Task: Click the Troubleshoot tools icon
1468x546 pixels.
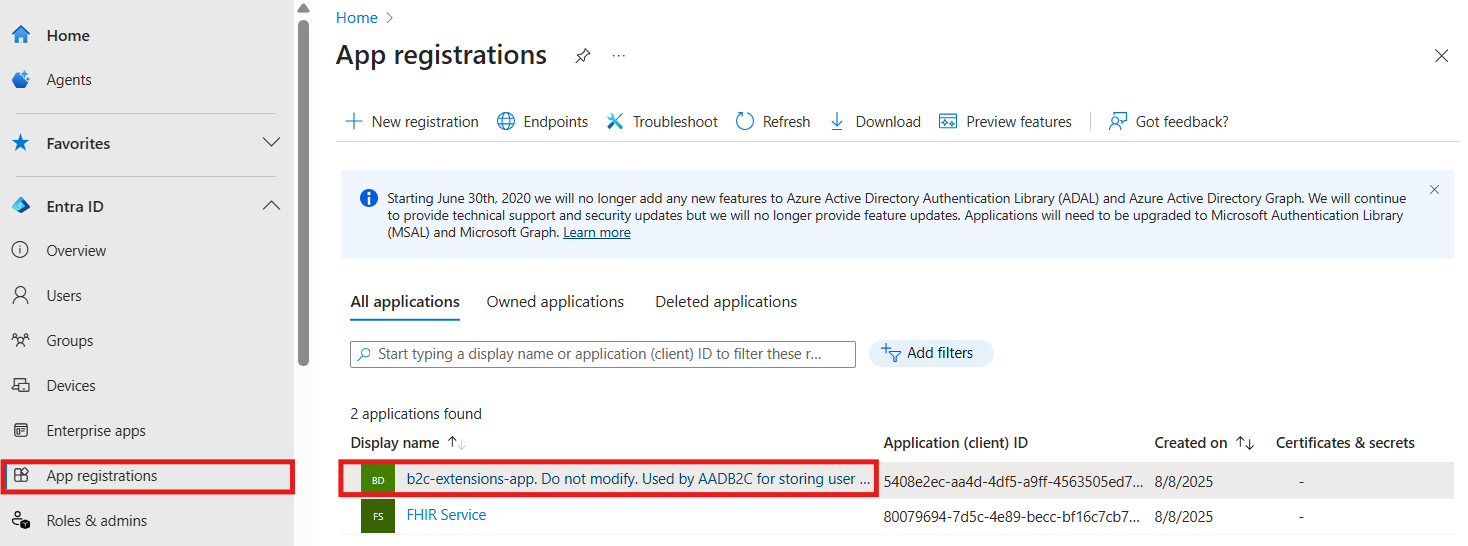Action: [x=615, y=121]
